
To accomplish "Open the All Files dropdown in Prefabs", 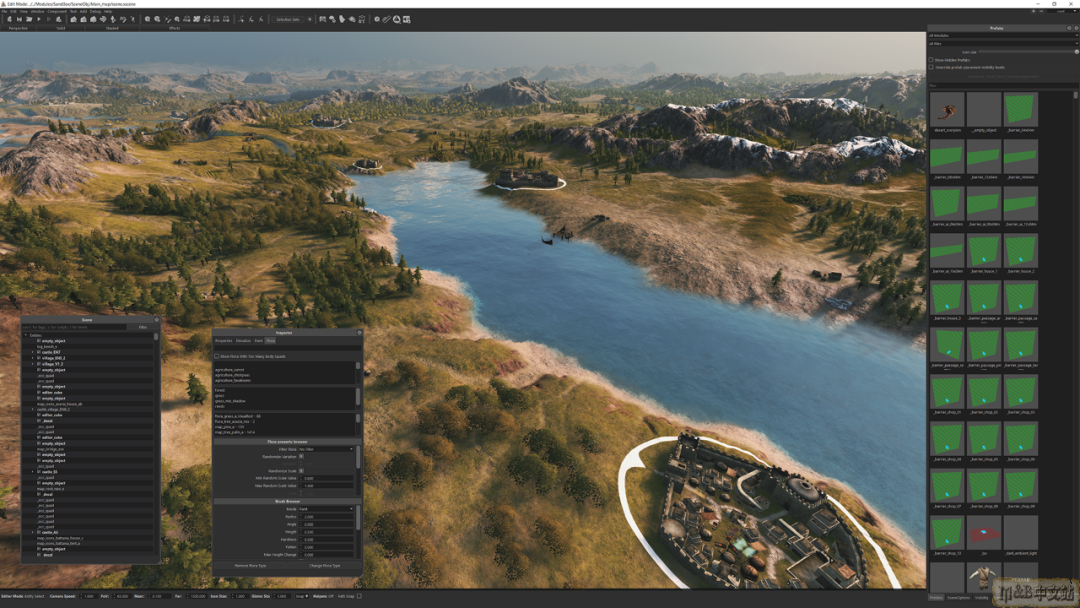I will (x=1002, y=43).
